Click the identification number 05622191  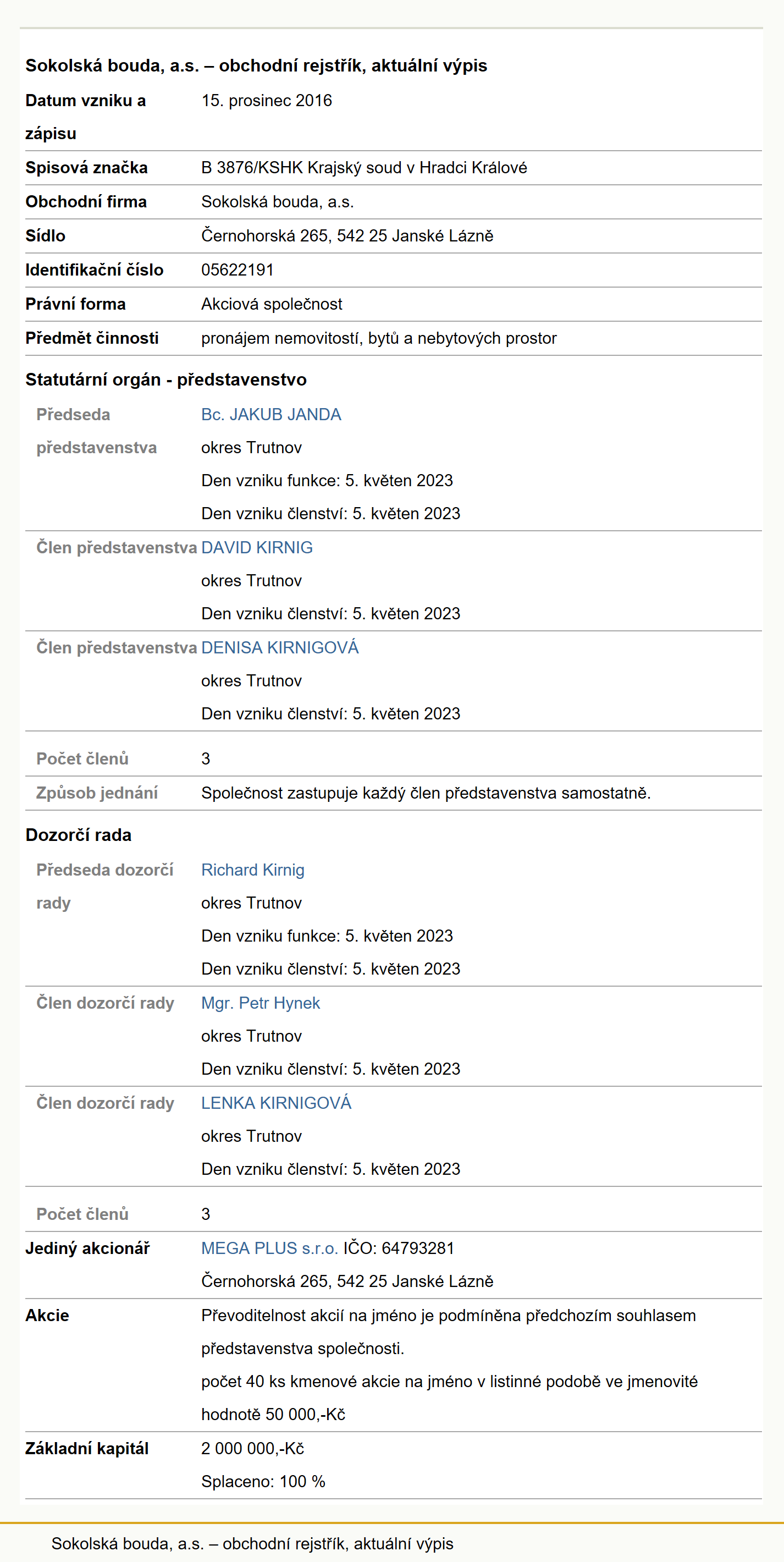tap(238, 270)
